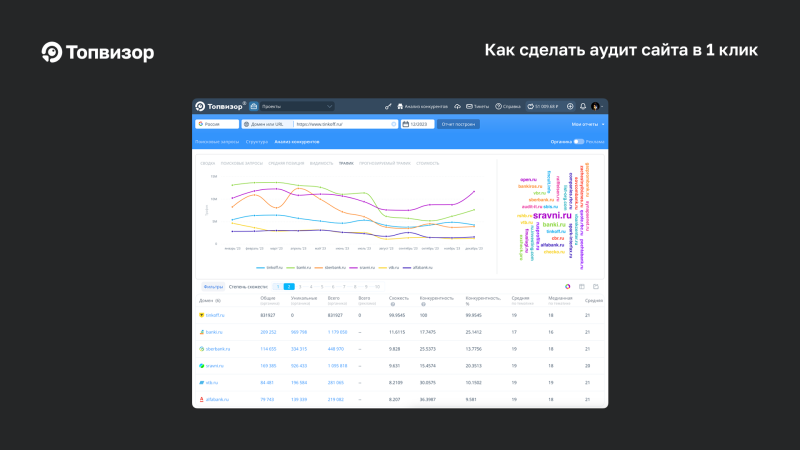Open the banki.ru domain link
800x450 pixels.
click(x=214, y=332)
